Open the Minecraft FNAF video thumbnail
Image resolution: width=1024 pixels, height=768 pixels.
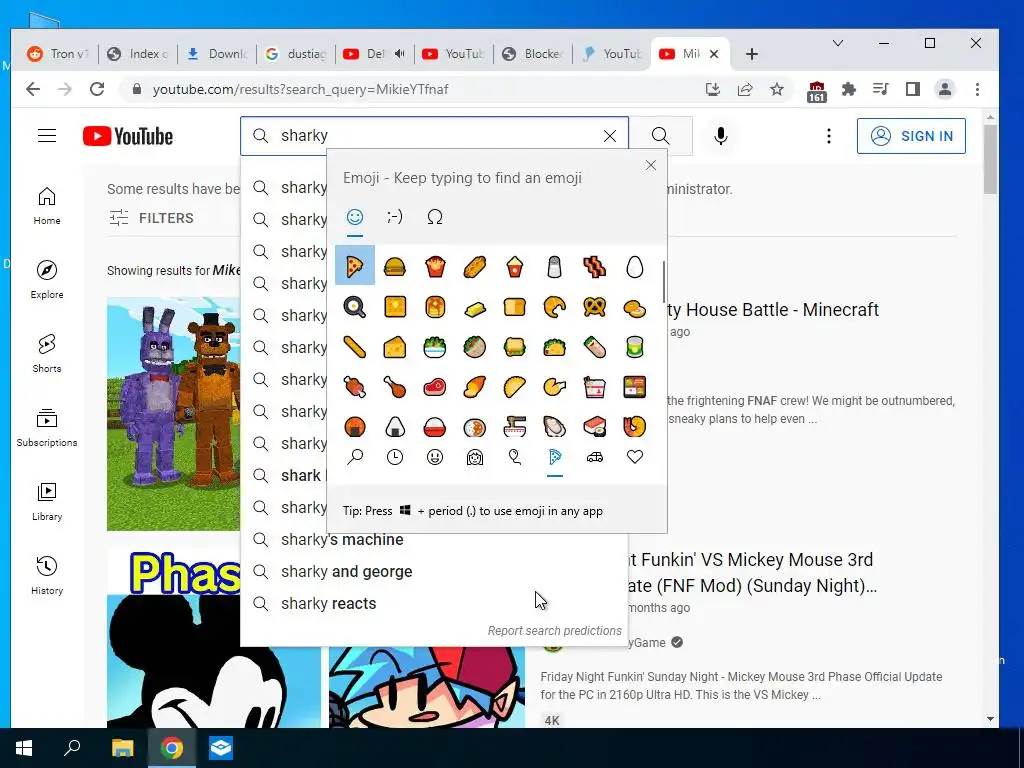(x=174, y=414)
